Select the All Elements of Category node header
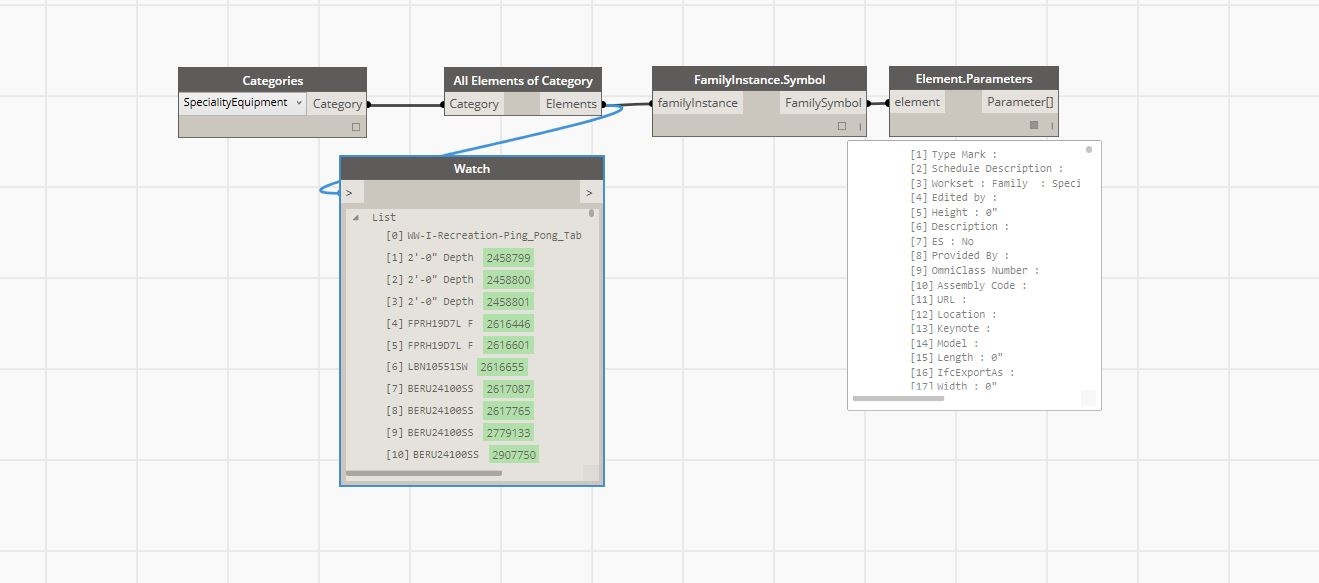This screenshot has width=1319, height=583. pyautogui.click(x=523, y=80)
